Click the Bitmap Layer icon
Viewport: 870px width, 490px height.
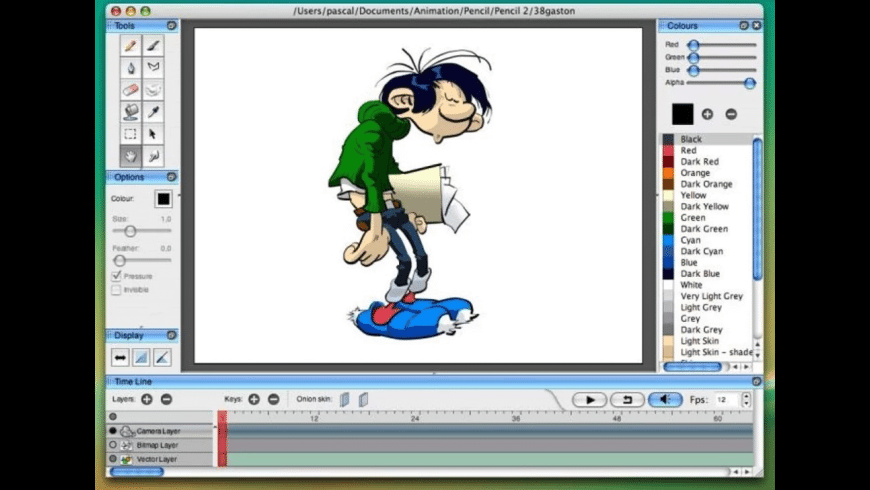(x=127, y=445)
